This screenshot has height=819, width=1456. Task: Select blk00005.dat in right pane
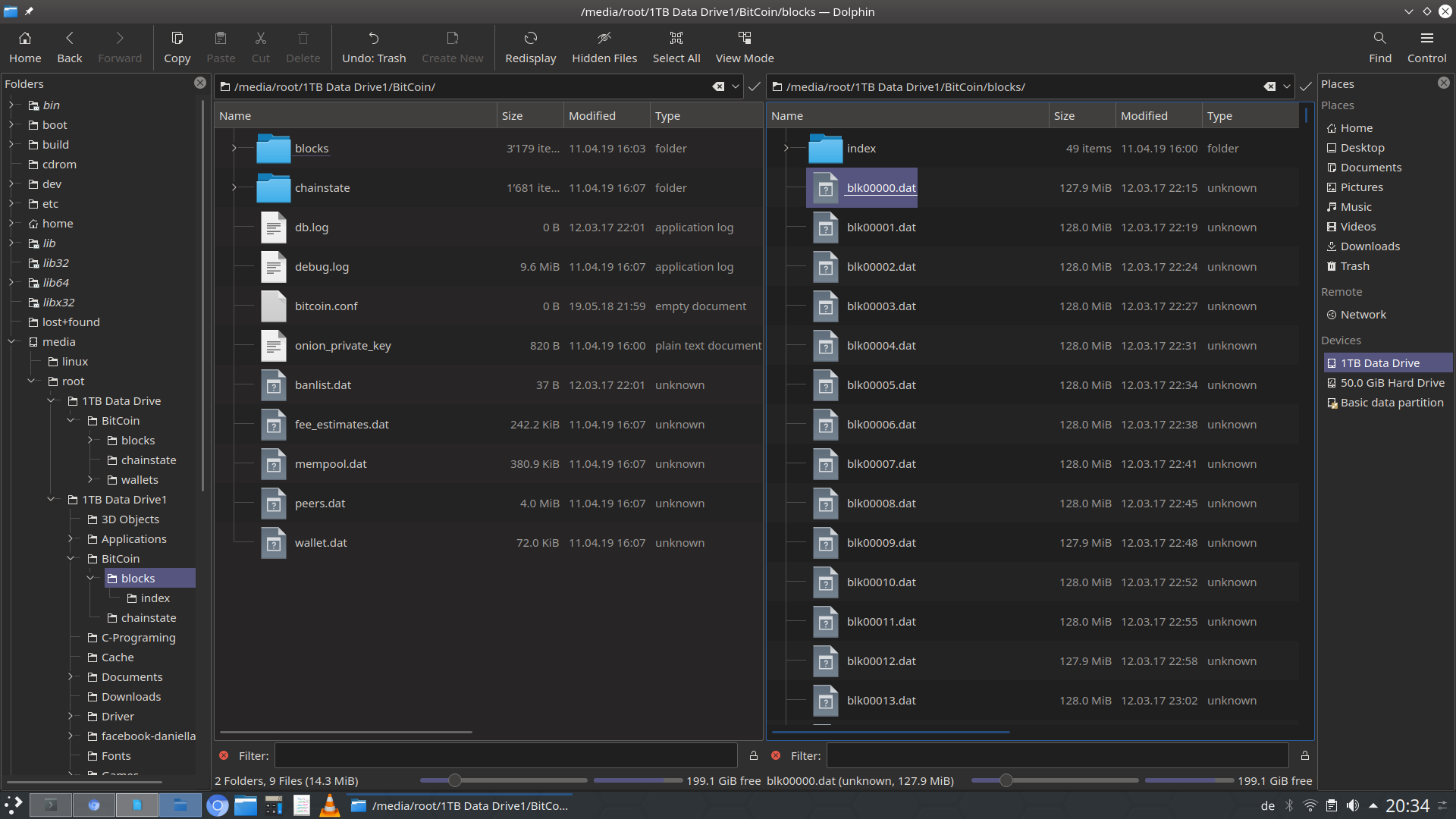click(x=880, y=384)
